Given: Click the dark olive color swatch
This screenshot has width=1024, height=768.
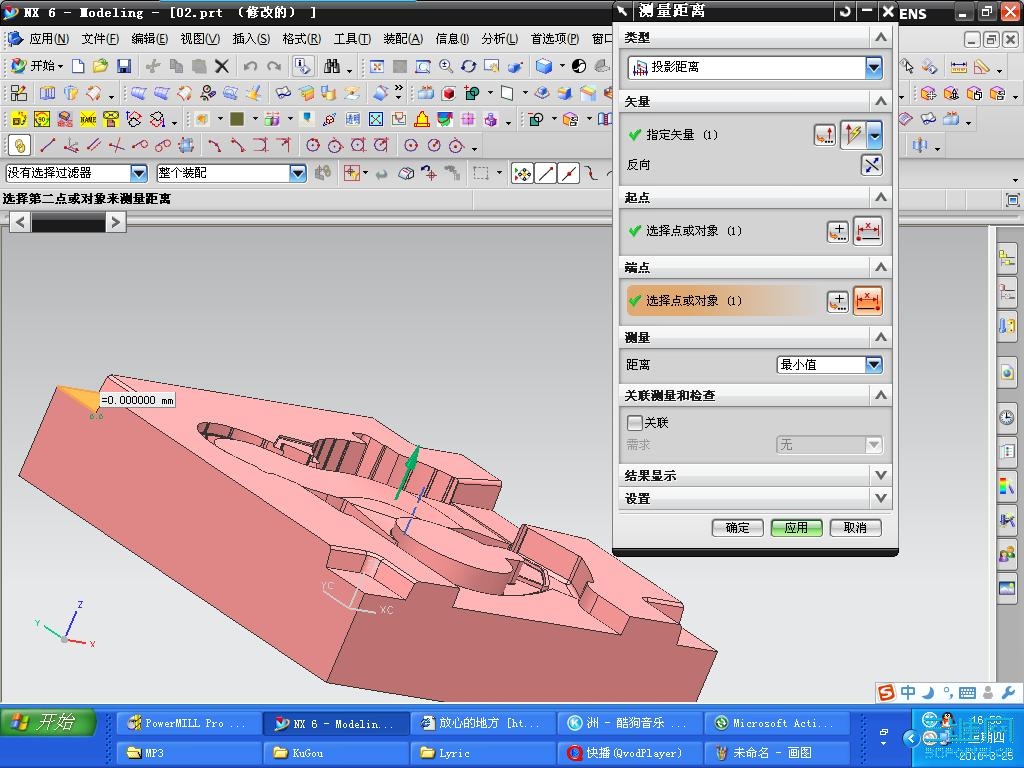Looking at the screenshot, I should click(x=237, y=119).
